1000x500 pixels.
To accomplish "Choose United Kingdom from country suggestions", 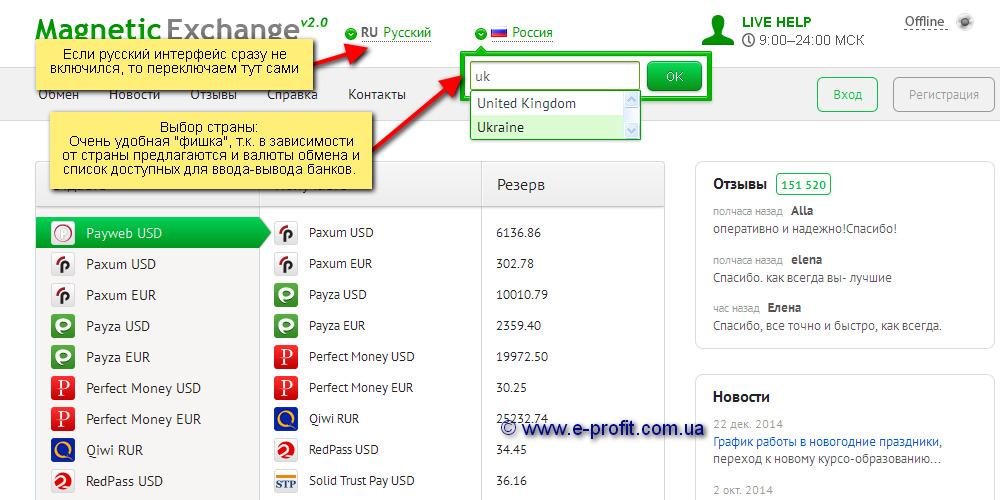I will coord(548,103).
